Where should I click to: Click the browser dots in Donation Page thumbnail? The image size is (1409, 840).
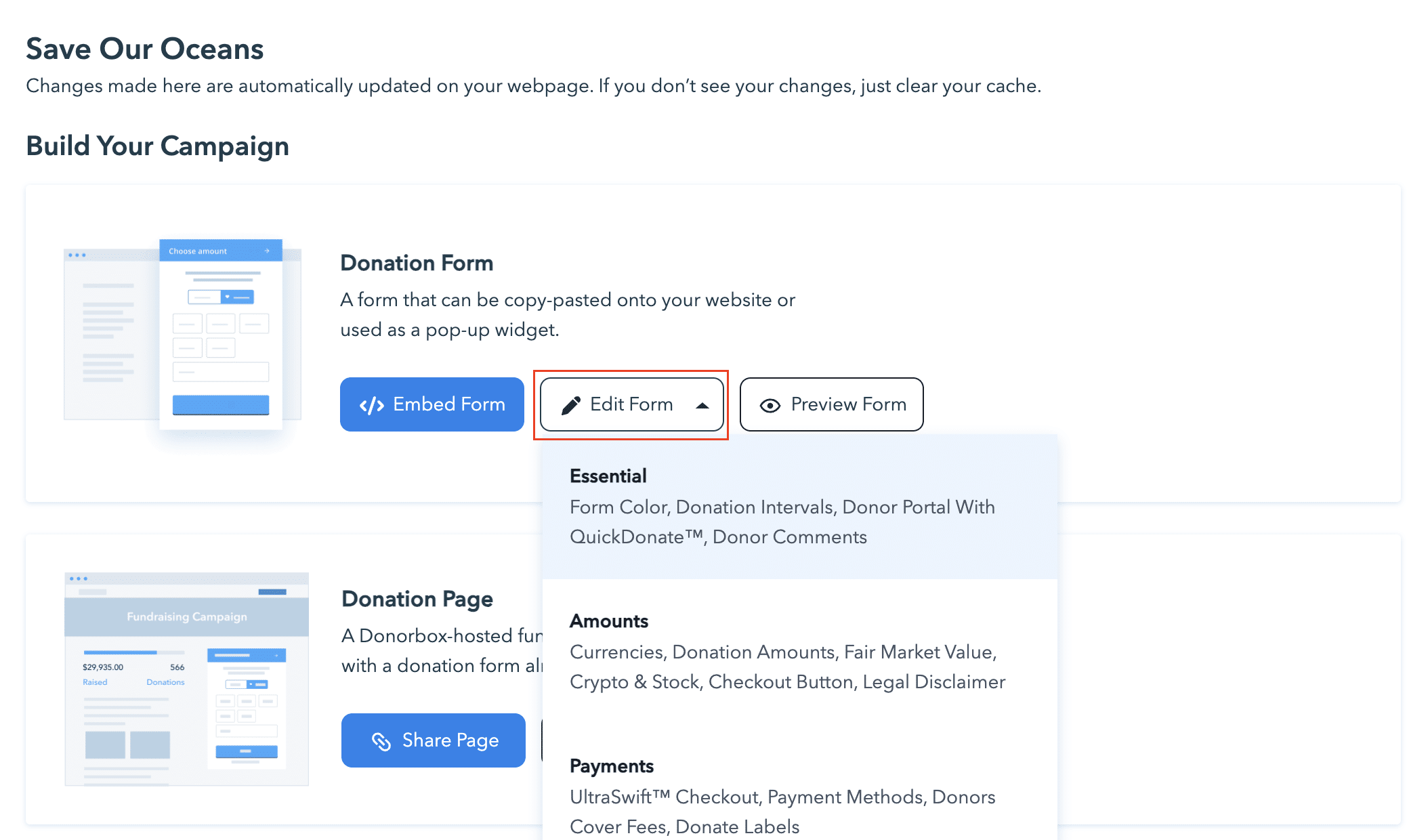(x=79, y=579)
